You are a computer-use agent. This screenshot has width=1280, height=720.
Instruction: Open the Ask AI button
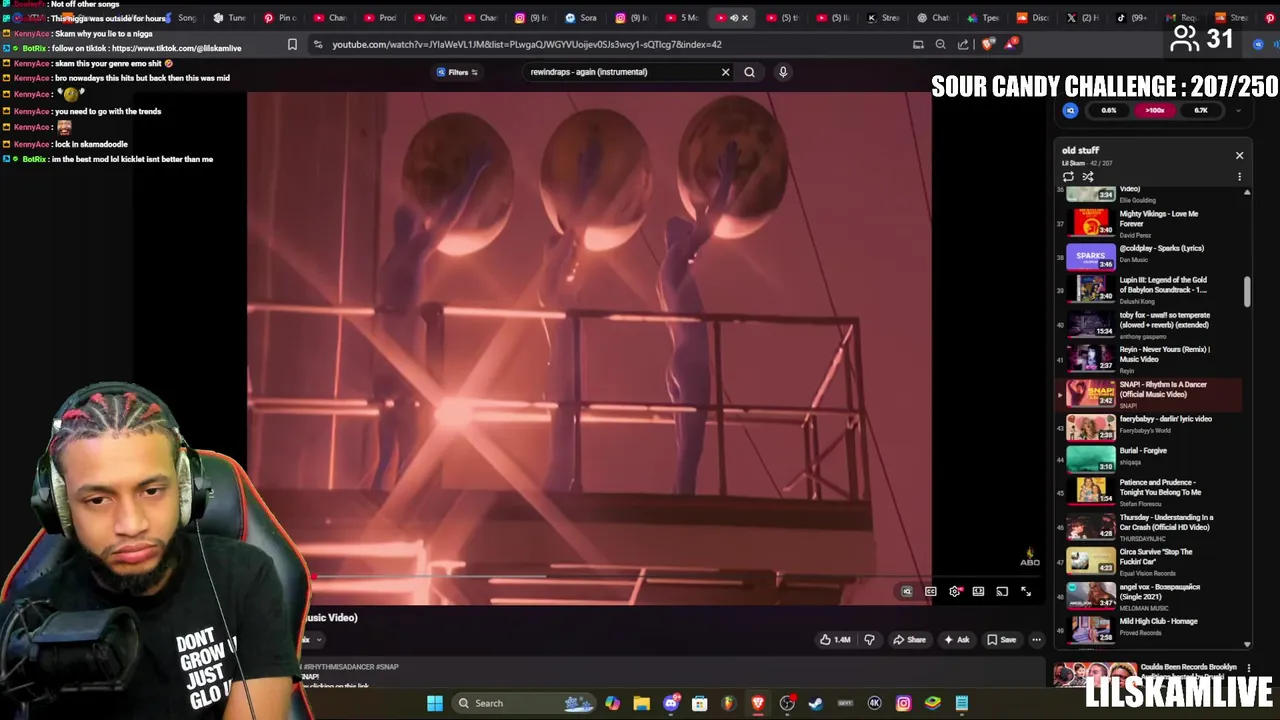click(956, 640)
